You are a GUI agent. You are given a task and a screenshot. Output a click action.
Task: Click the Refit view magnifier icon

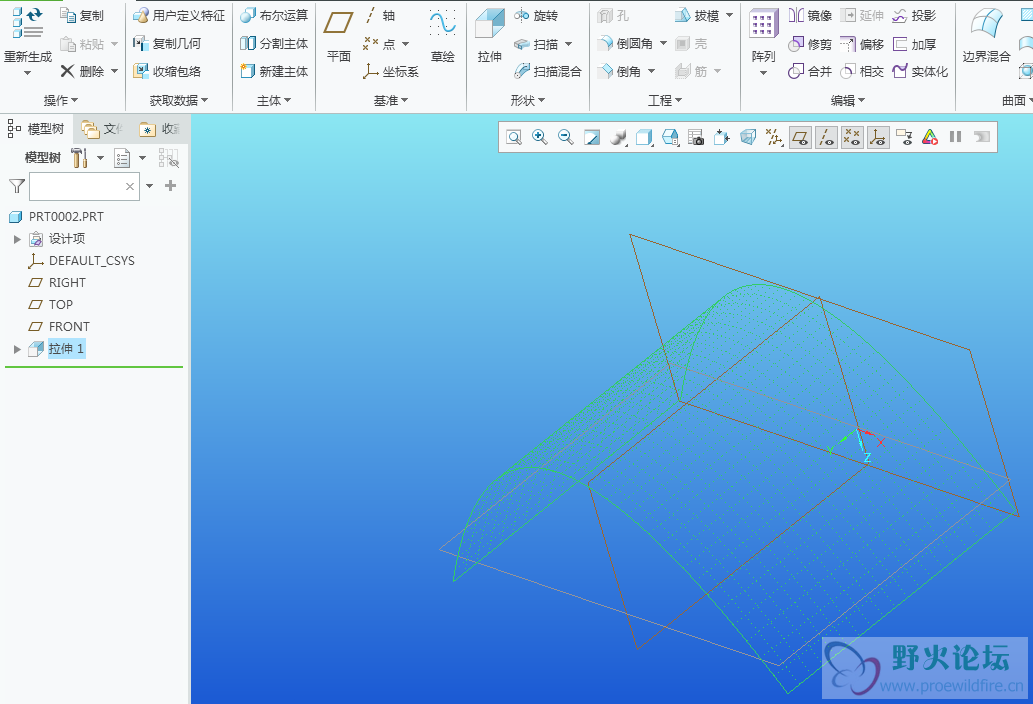(514, 137)
